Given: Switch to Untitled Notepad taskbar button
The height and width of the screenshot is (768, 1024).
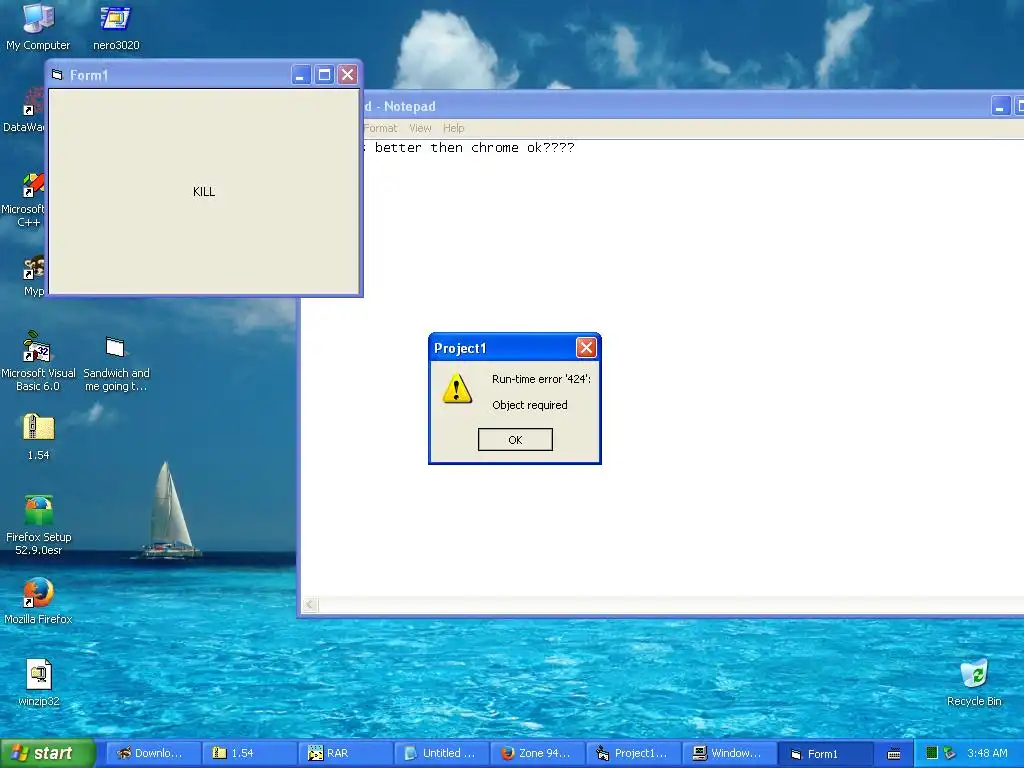Looking at the screenshot, I should pyautogui.click(x=440, y=753).
